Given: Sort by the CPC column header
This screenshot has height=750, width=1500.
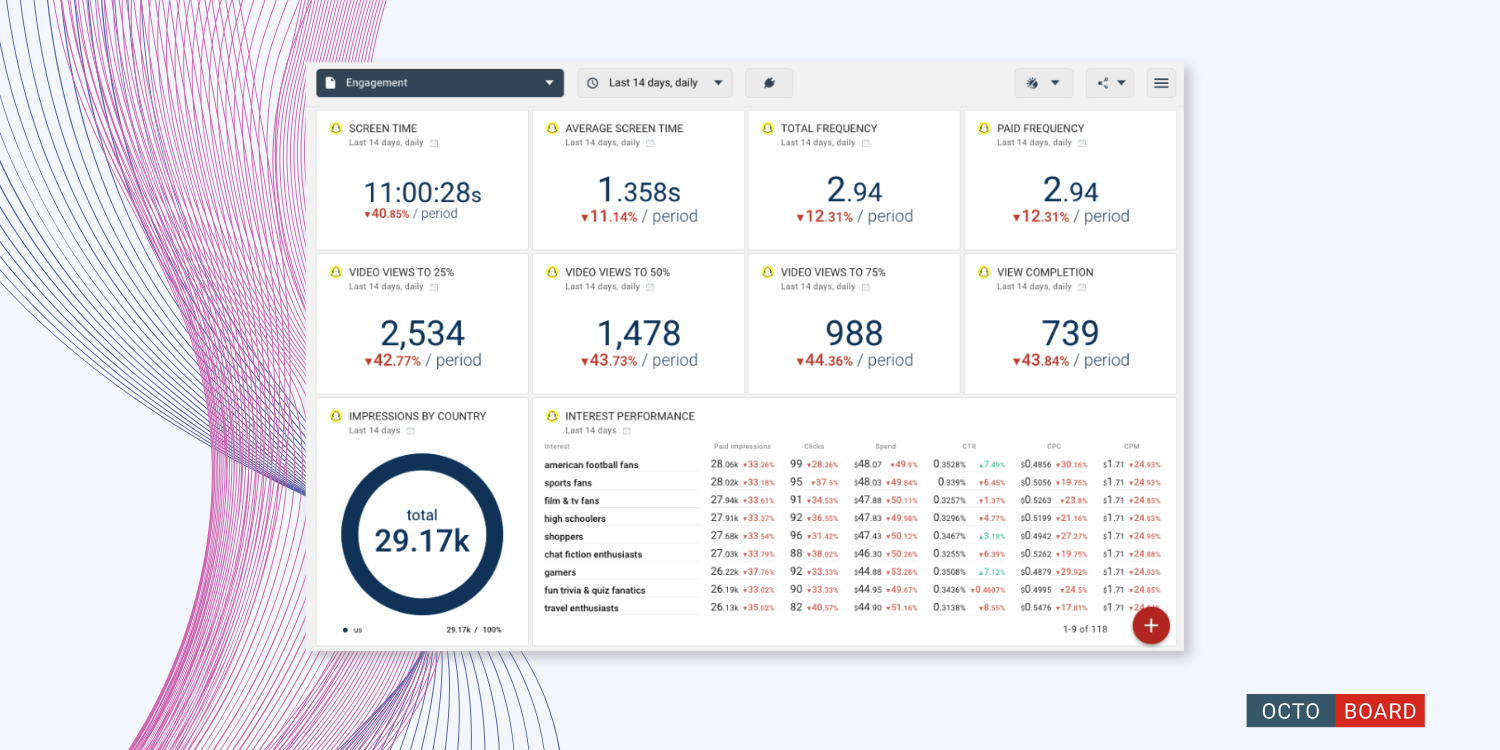Looking at the screenshot, I should (x=1054, y=447).
